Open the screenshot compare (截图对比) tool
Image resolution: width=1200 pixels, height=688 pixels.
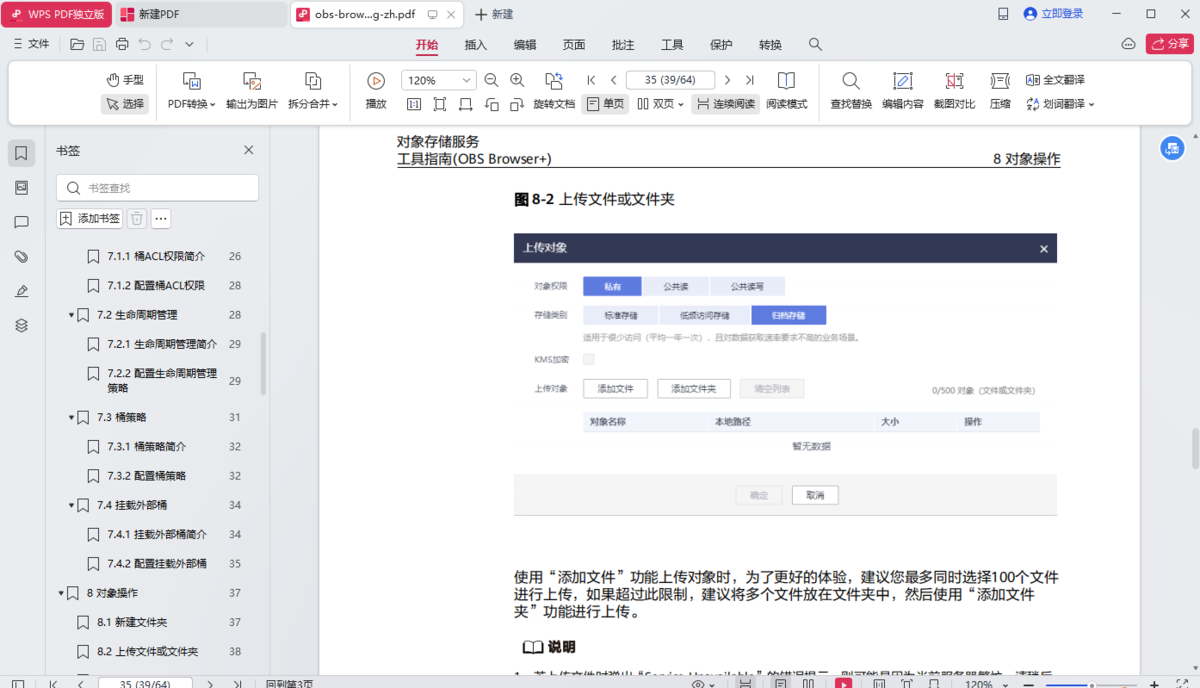[953, 90]
